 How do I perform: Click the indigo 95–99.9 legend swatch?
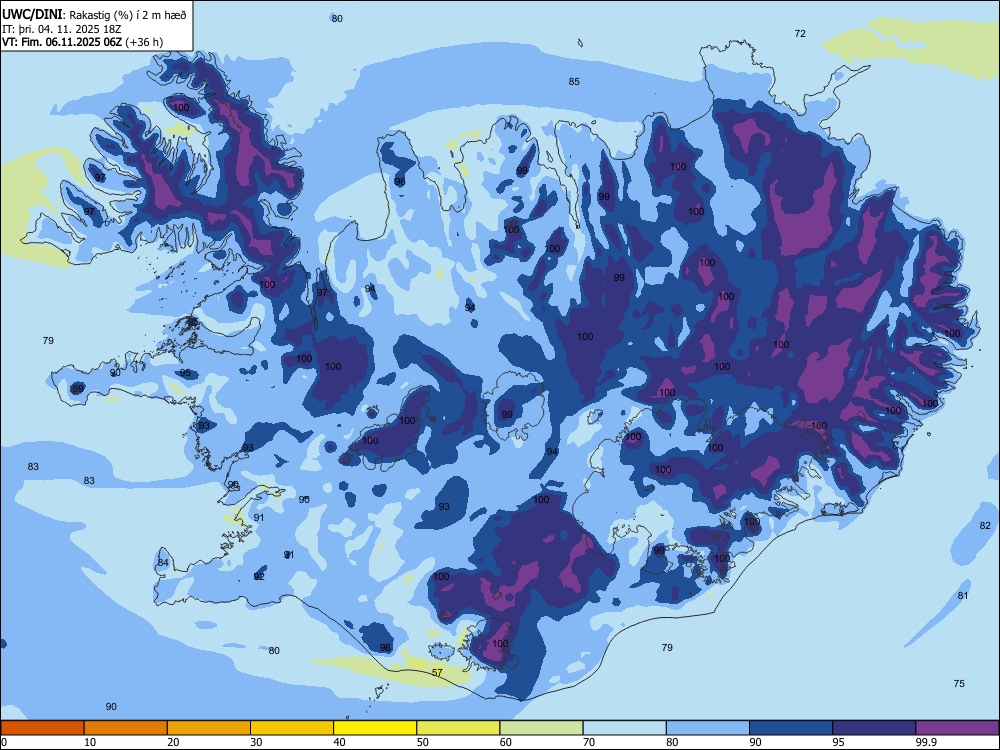(x=874, y=728)
